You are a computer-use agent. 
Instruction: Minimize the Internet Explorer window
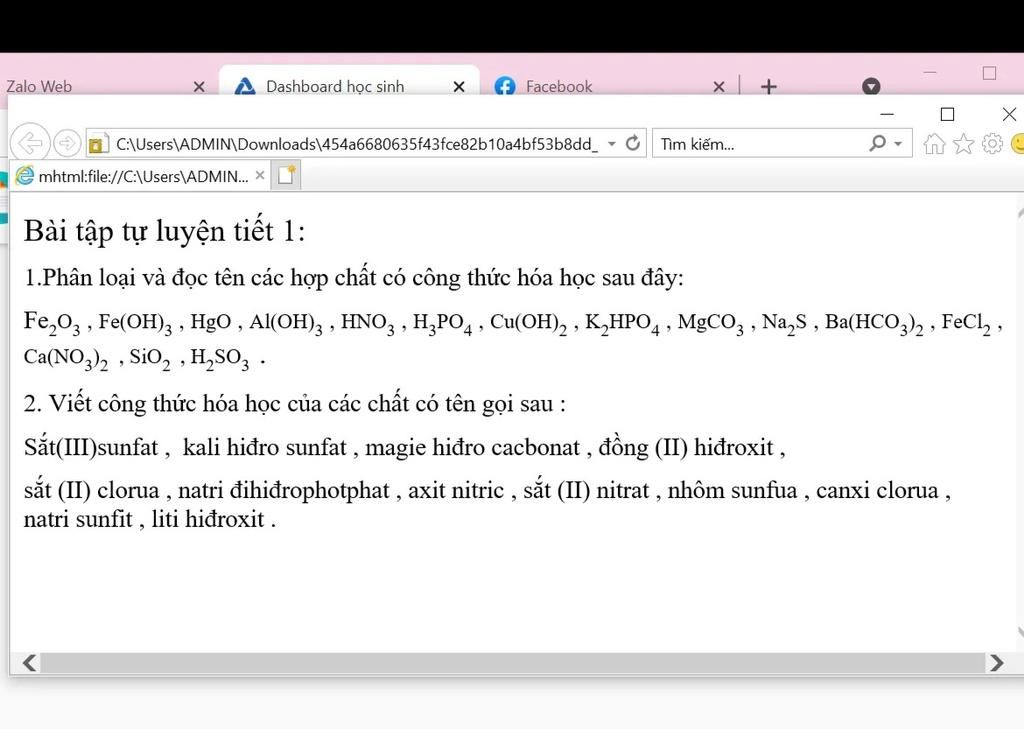click(x=887, y=114)
